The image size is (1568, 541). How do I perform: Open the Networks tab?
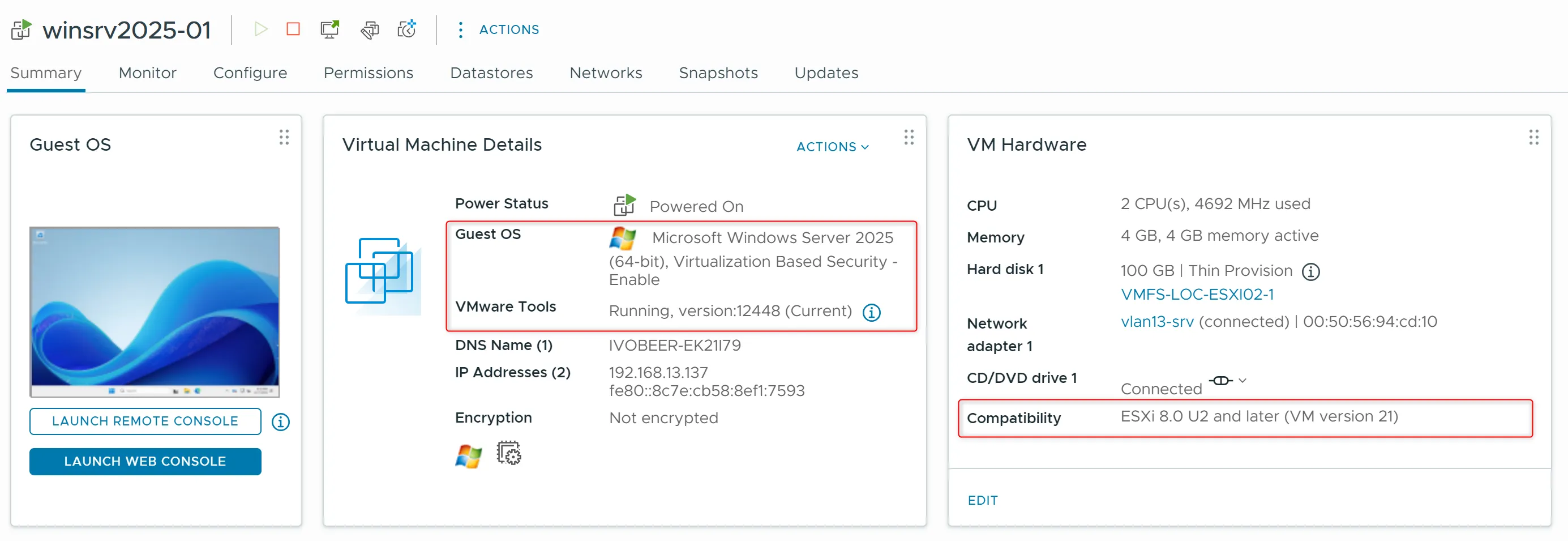tap(606, 73)
